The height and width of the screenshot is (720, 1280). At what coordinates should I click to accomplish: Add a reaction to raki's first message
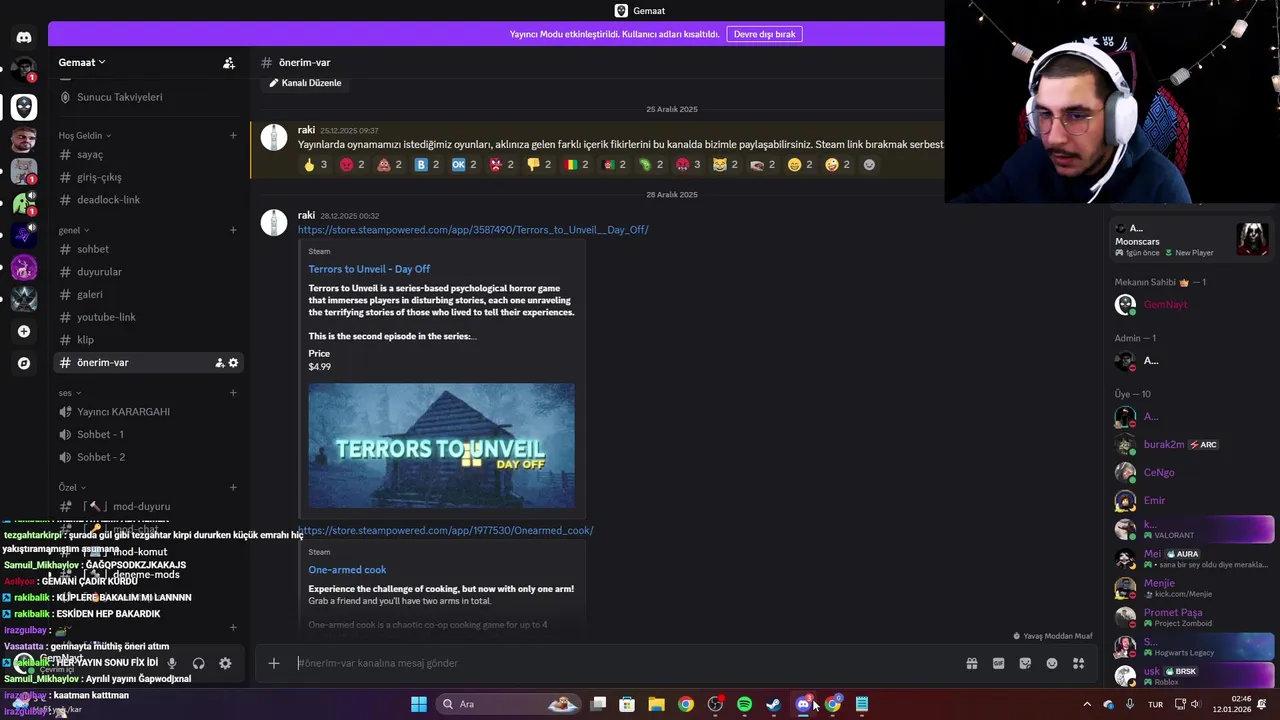point(869,165)
